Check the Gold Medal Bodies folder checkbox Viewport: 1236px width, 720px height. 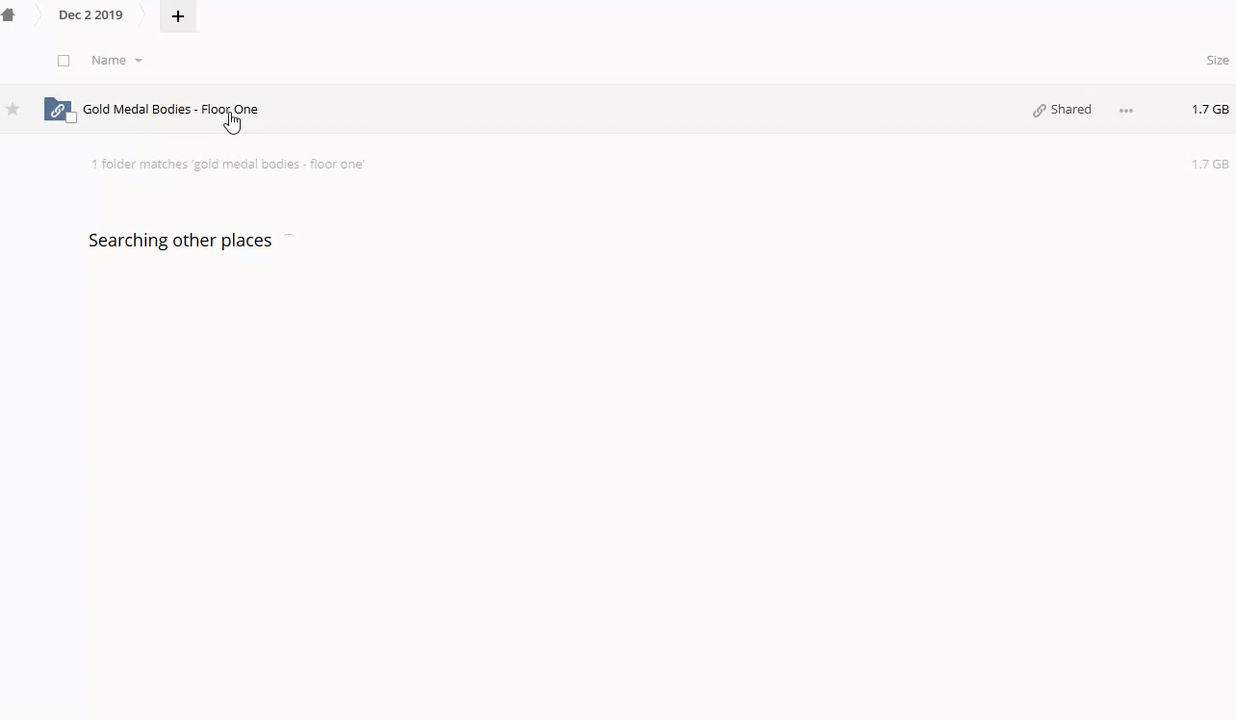[x=71, y=118]
